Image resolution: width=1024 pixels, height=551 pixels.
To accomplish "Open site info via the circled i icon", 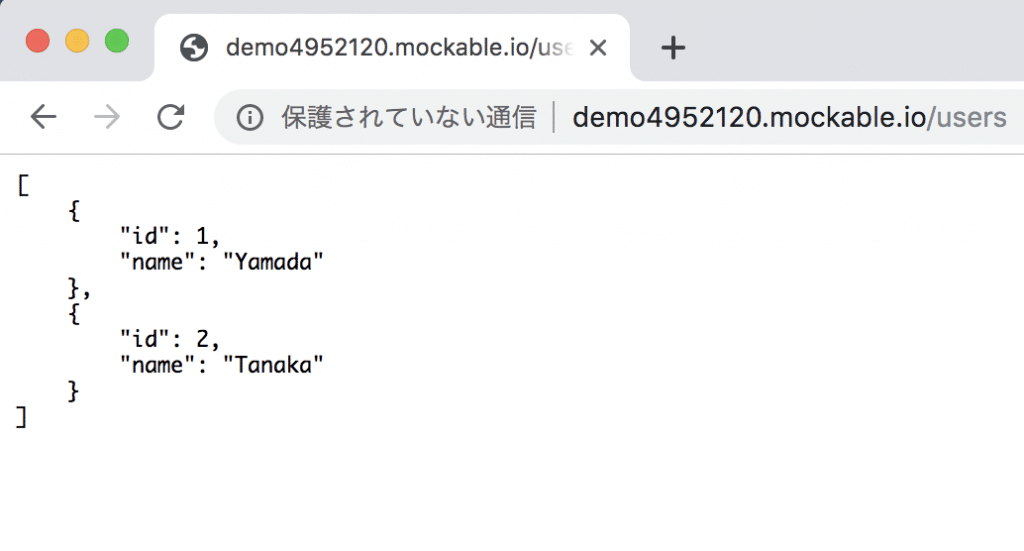I will click(x=249, y=118).
